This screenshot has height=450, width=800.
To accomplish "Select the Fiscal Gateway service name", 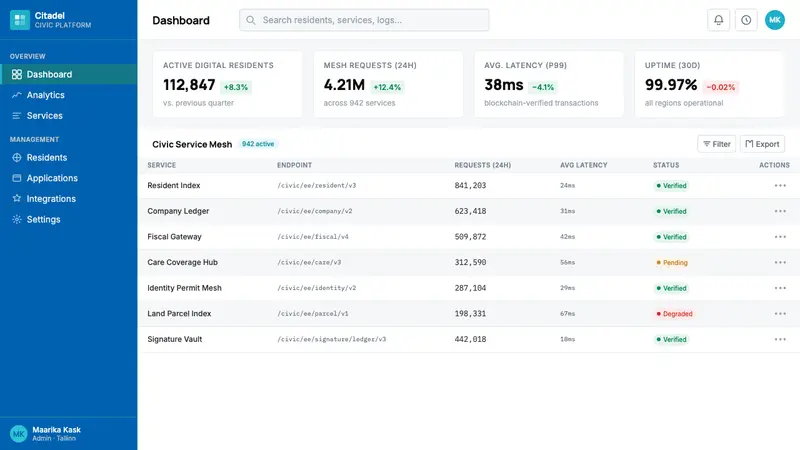I will 174,237.
